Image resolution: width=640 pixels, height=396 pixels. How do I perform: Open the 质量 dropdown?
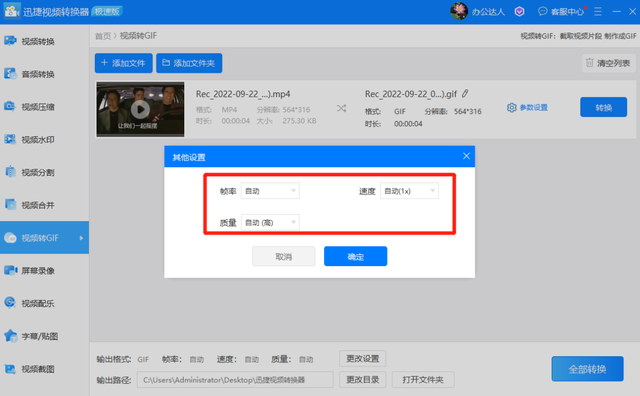point(270,222)
